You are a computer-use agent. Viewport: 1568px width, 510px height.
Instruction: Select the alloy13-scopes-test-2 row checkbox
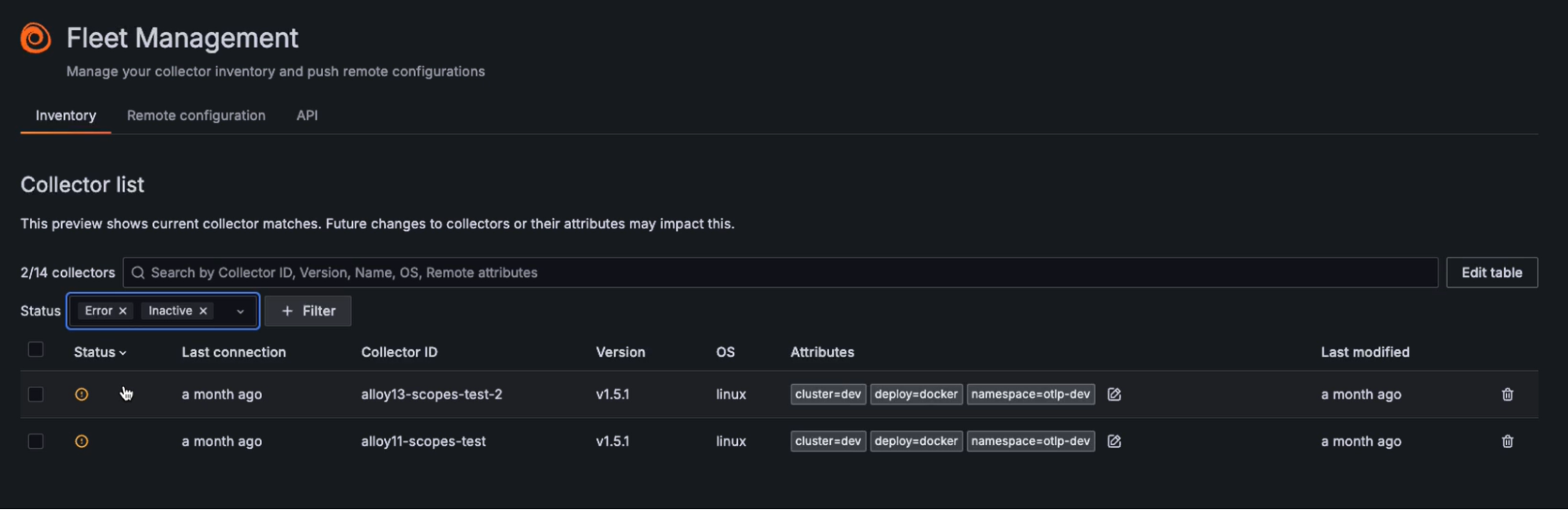point(35,395)
